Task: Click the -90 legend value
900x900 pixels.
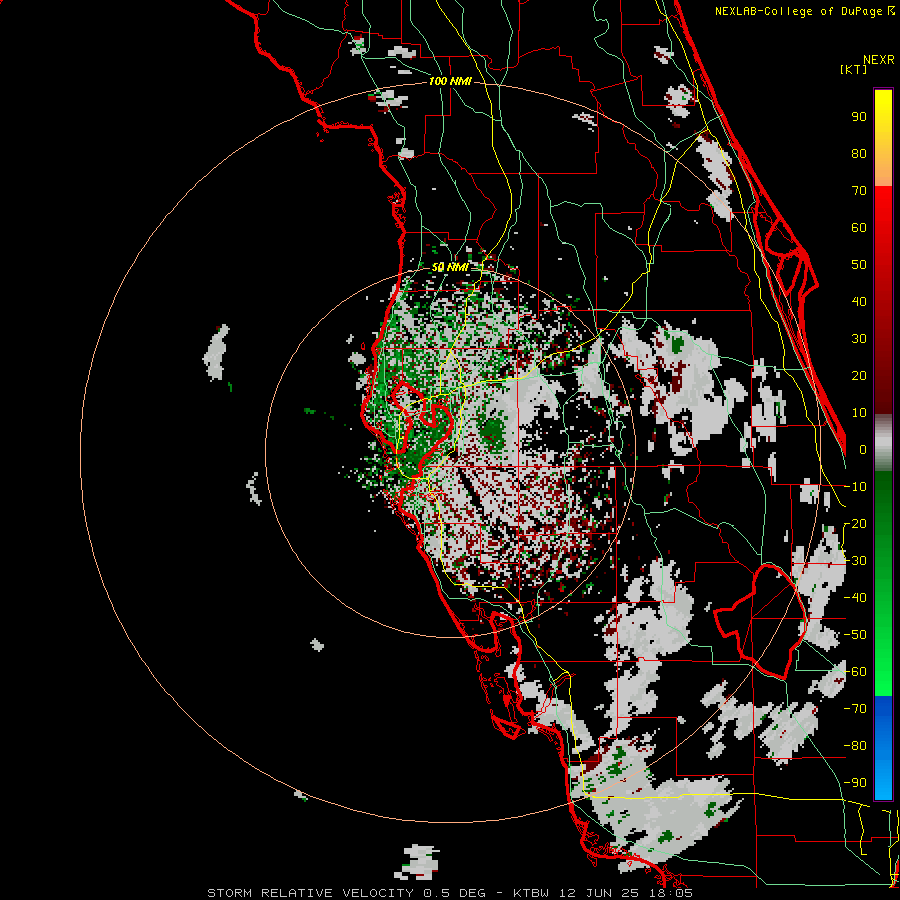Action: [x=855, y=783]
